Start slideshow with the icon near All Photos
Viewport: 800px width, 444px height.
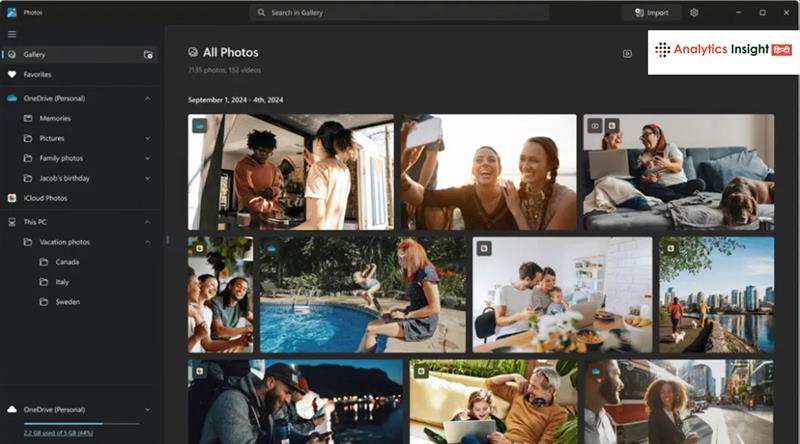point(627,54)
